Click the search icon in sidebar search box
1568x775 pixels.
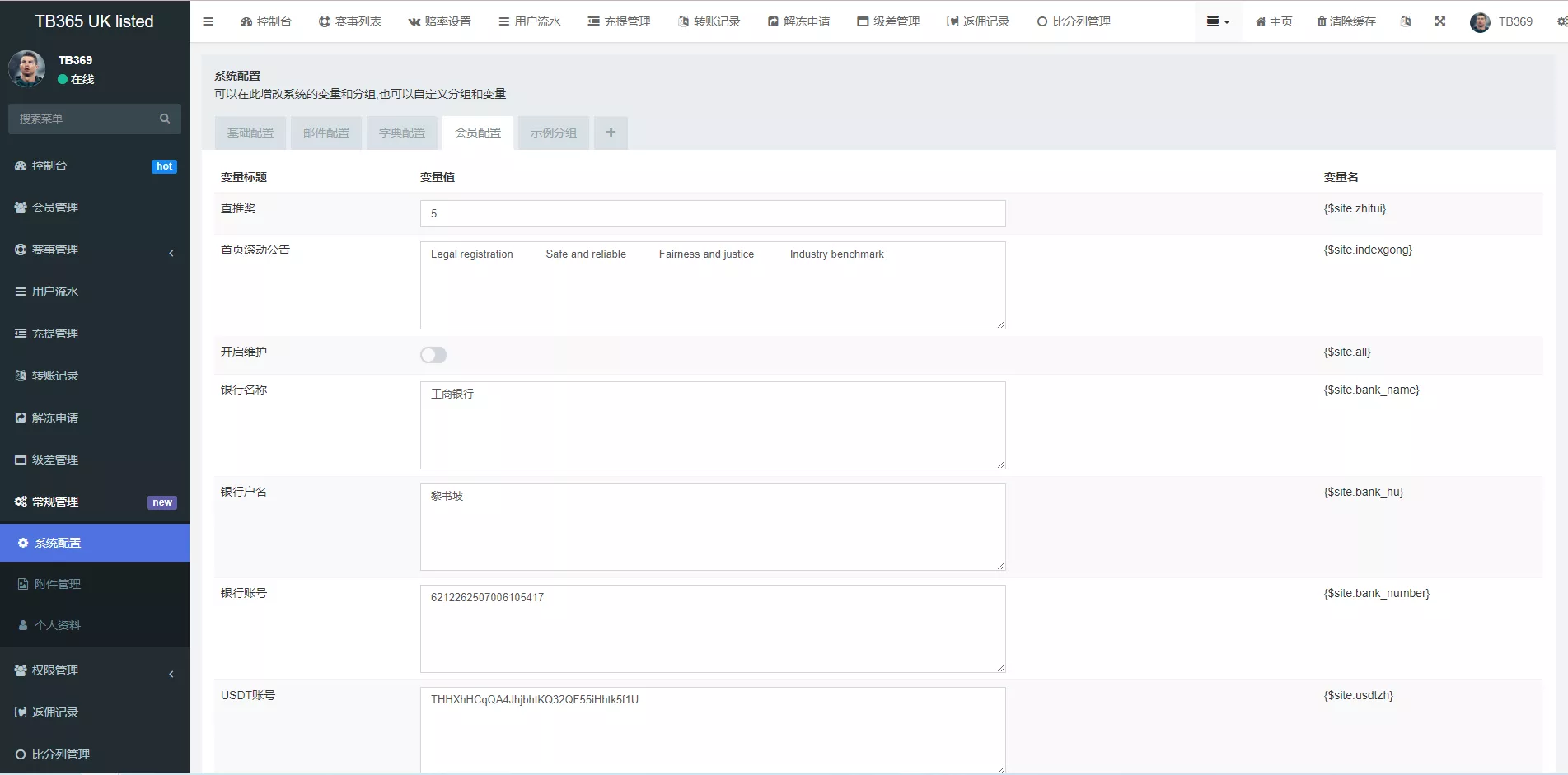(x=164, y=119)
